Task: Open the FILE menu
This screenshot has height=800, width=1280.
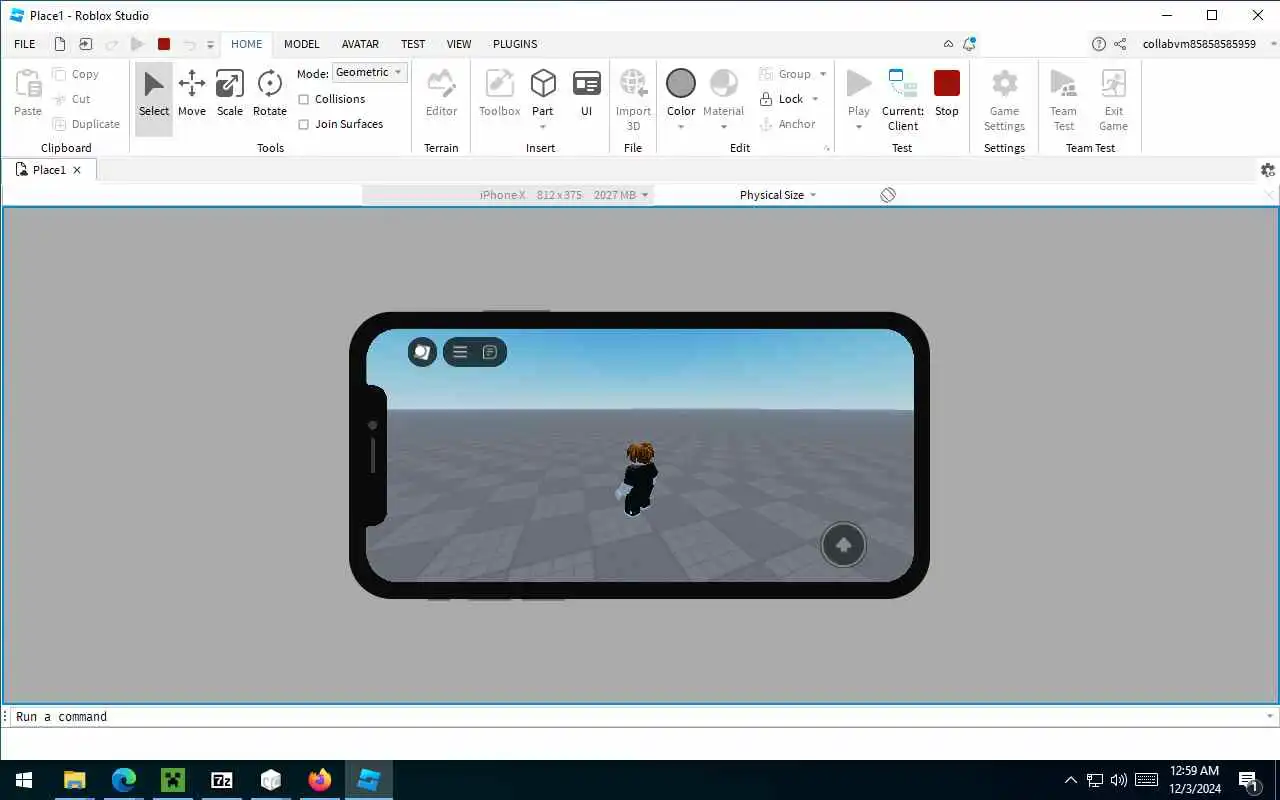Action: pyautogui.click(x=25, y=44)
